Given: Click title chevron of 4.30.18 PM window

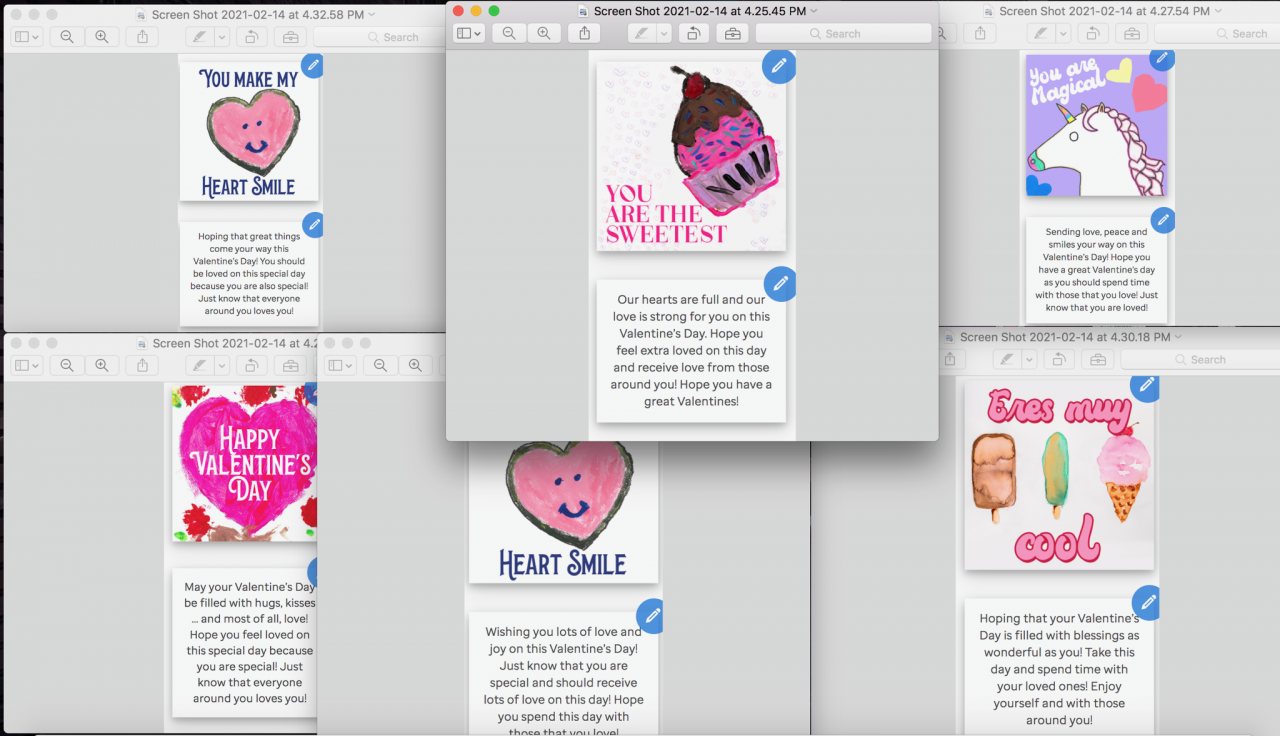Looking at the screenshot, I should [x=1178, y=336].
